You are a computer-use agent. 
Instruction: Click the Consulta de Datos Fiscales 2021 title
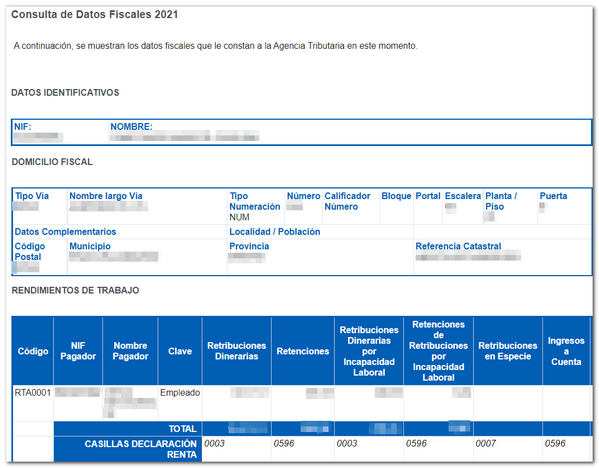pos(95,15)
